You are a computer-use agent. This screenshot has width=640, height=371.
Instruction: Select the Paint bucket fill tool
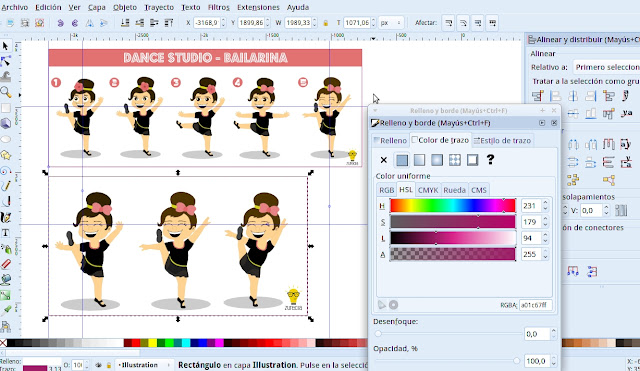5,280
